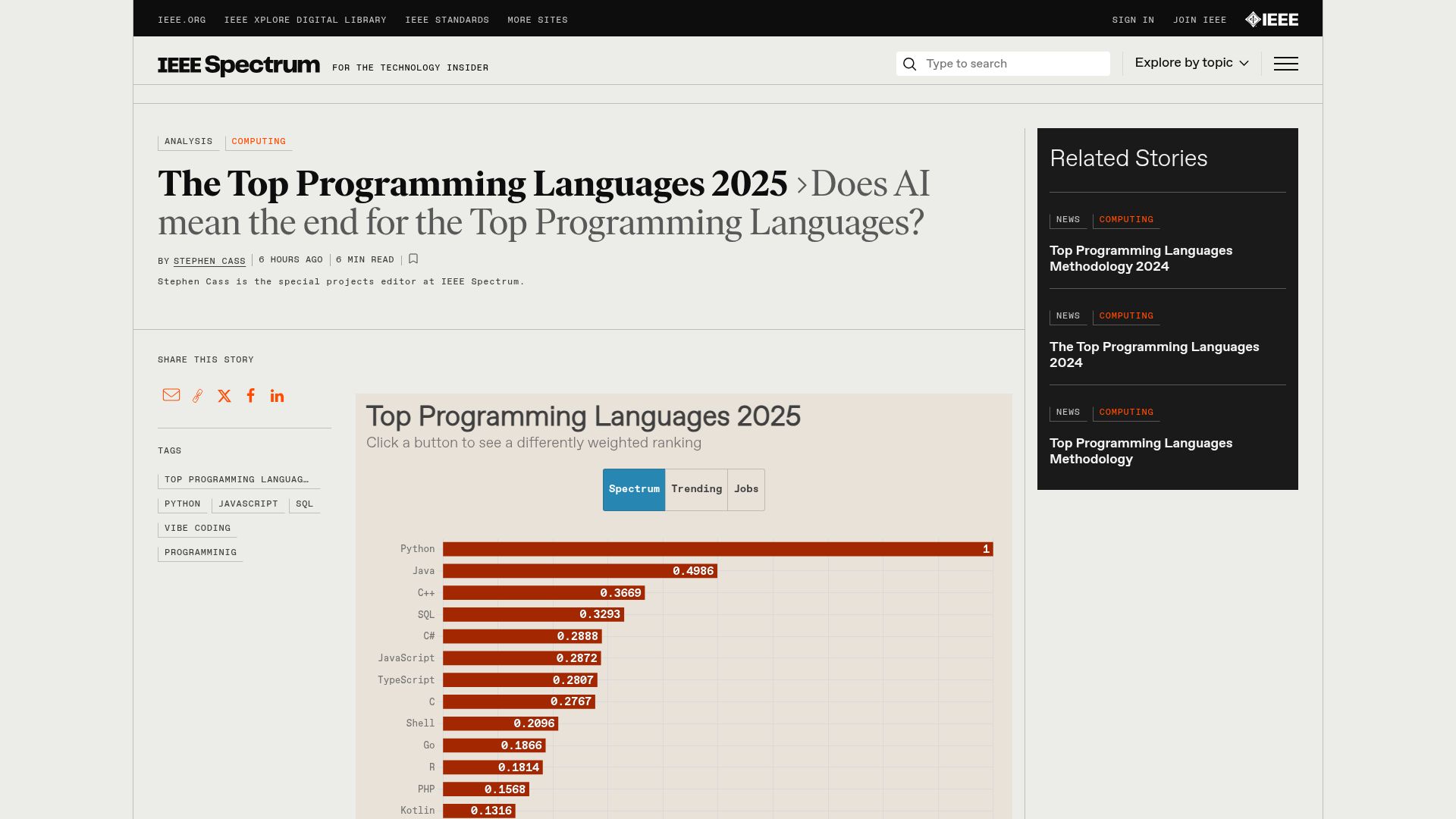This screenshot has height=819, width=1456.
Task: Open IEEE Standards link
Action: 447,20
